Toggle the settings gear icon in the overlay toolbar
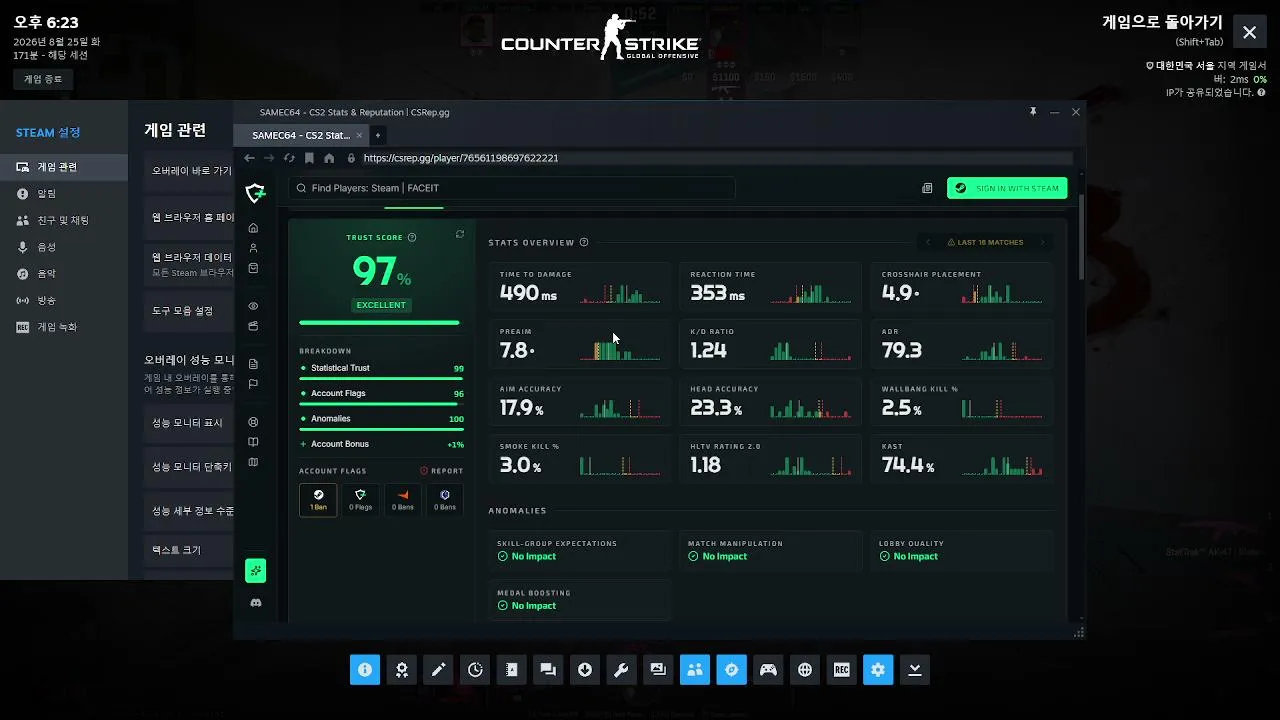Viewport: 1280px width, 720px height. point(878,670)
